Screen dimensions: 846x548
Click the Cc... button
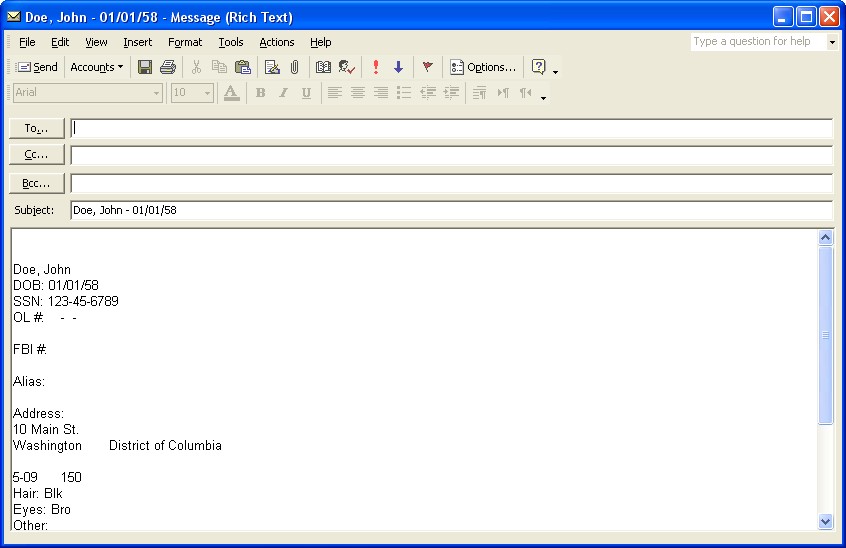click(37, 155)
